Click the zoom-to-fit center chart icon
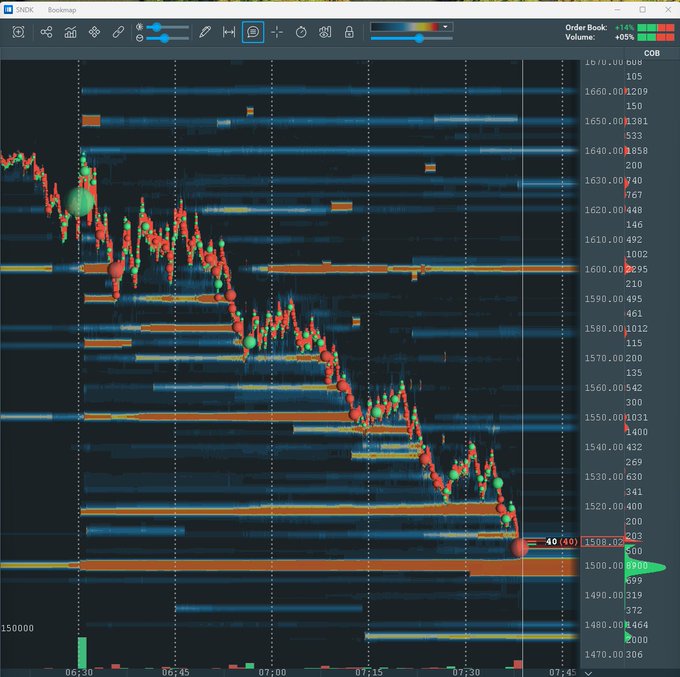The image size is (680, 677). coord(18,32)
